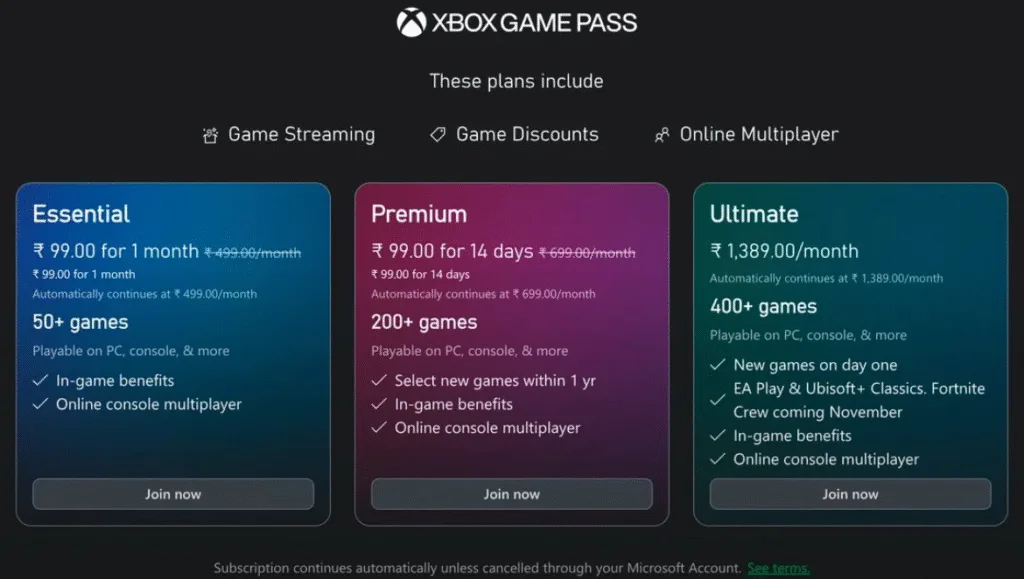This screenshot has height=579, width=1024.
Task: Click the Xbox logo icon
Action: click(x=411, y=22)
